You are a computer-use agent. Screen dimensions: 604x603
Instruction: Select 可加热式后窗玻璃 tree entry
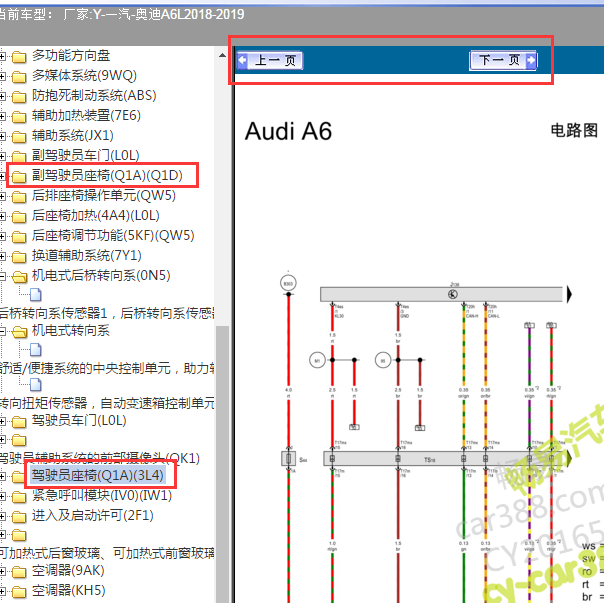tap(107, 553)
